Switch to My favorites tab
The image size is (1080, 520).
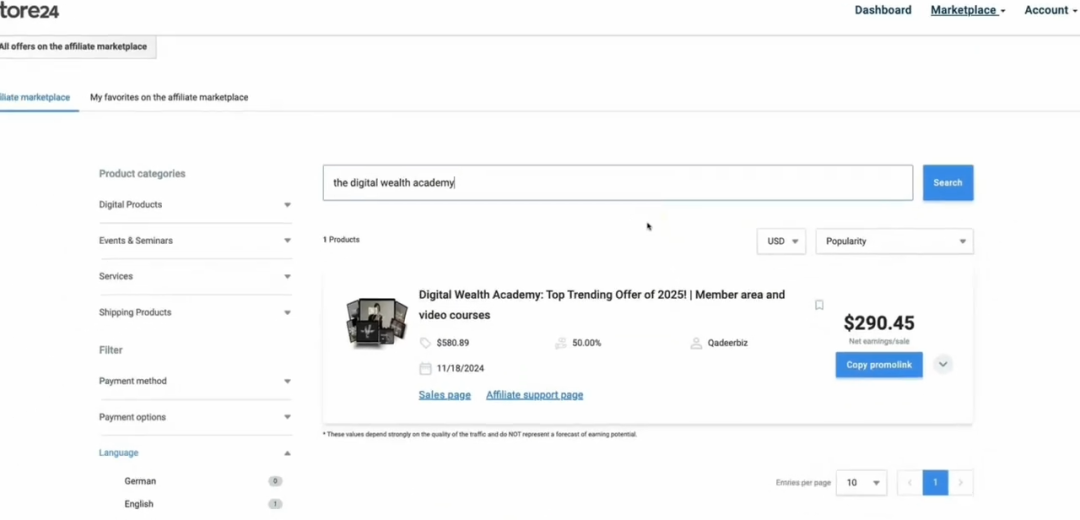coord(169,98)
